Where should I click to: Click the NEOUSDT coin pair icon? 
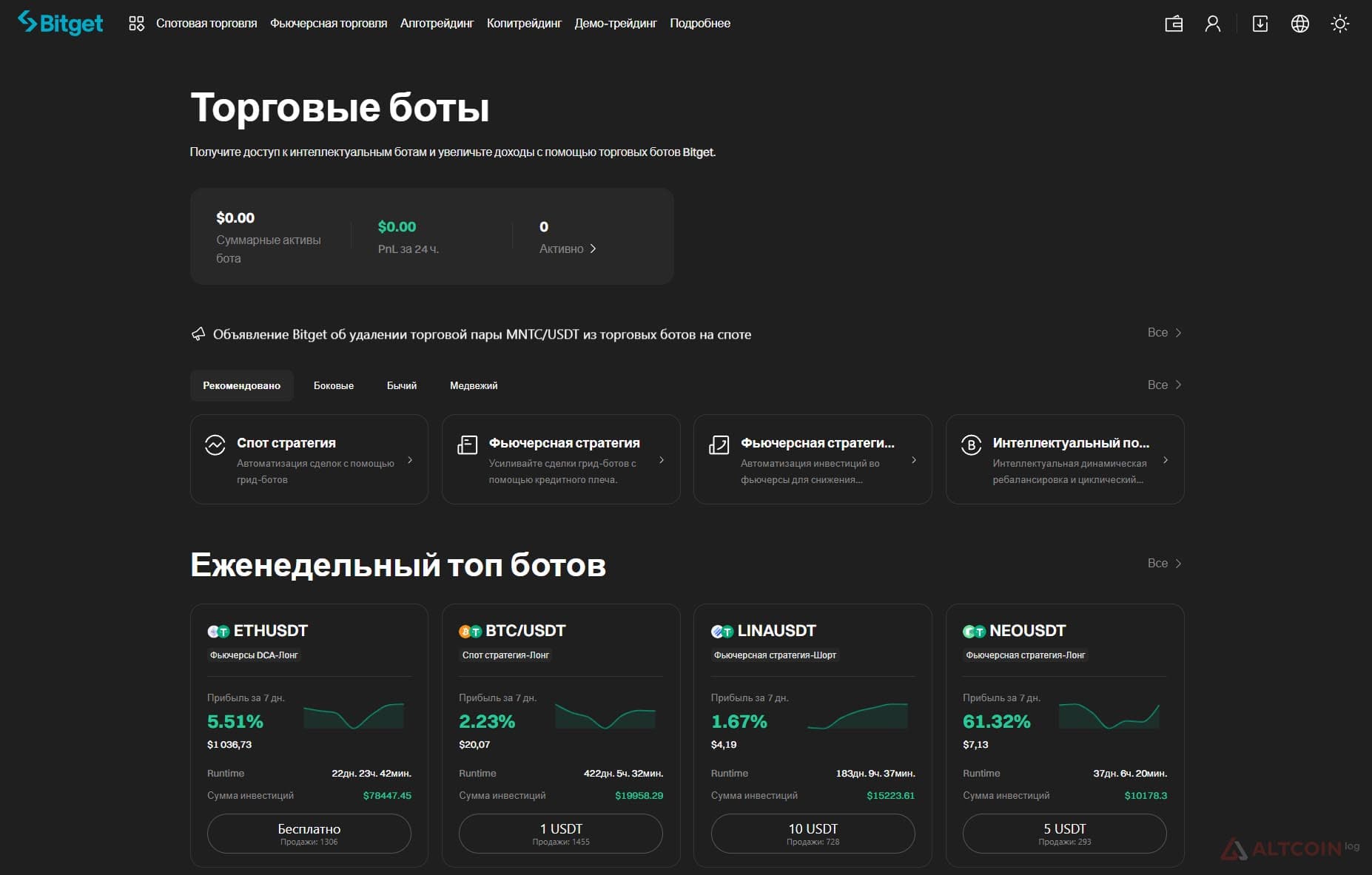(974, 632)
